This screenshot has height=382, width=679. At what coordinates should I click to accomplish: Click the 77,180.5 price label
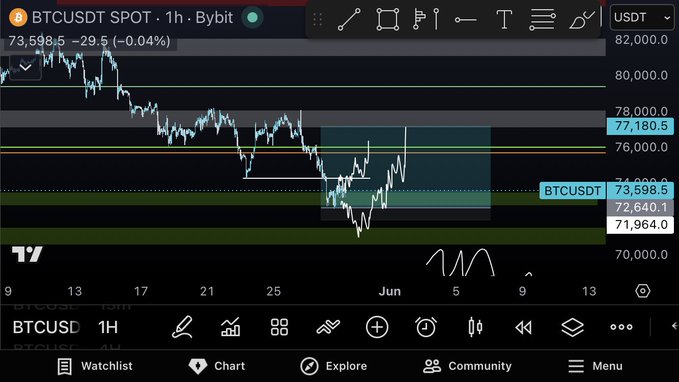click(640, 126)
